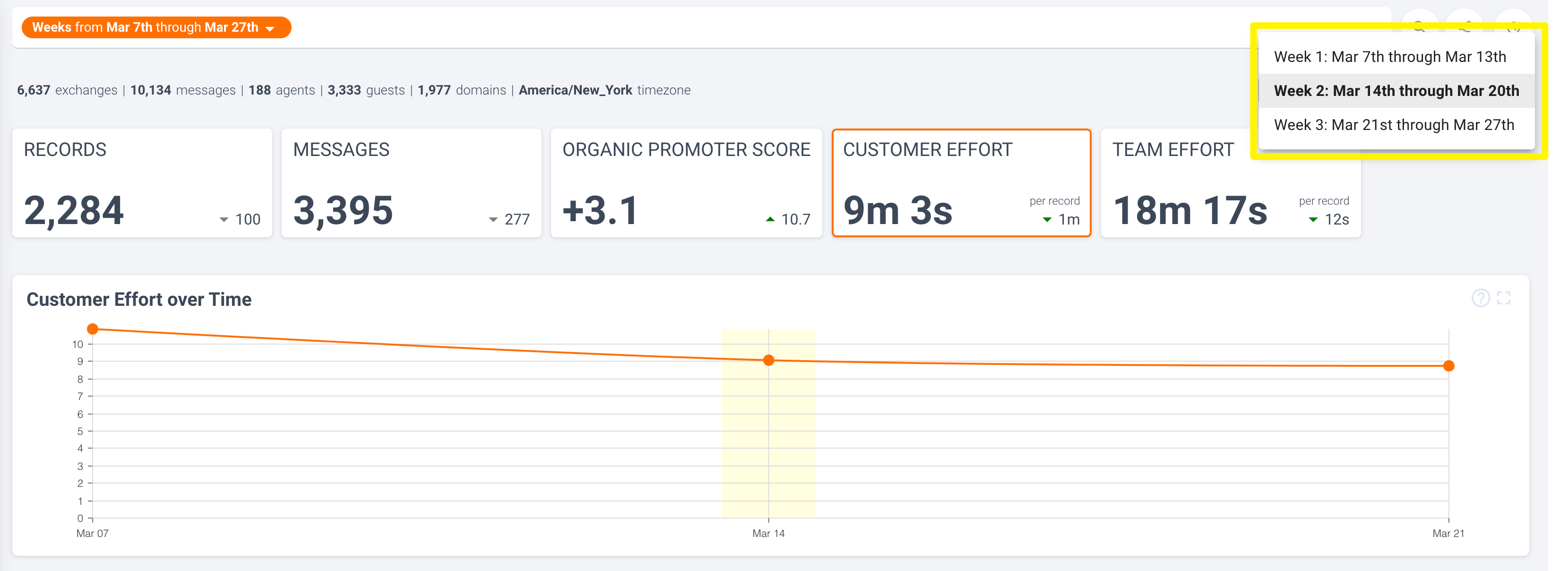Viewport: 1568px width, 571px height.
Task: Click gray down arrow in Records card
Action: [x=224, y=220]
